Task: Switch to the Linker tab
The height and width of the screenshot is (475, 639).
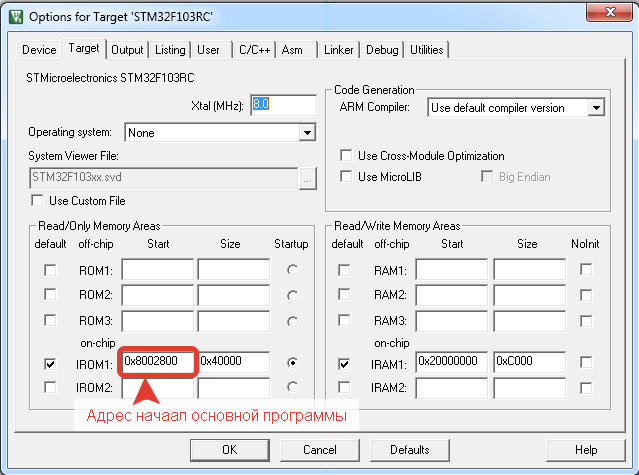Action: tap(339, 50)
